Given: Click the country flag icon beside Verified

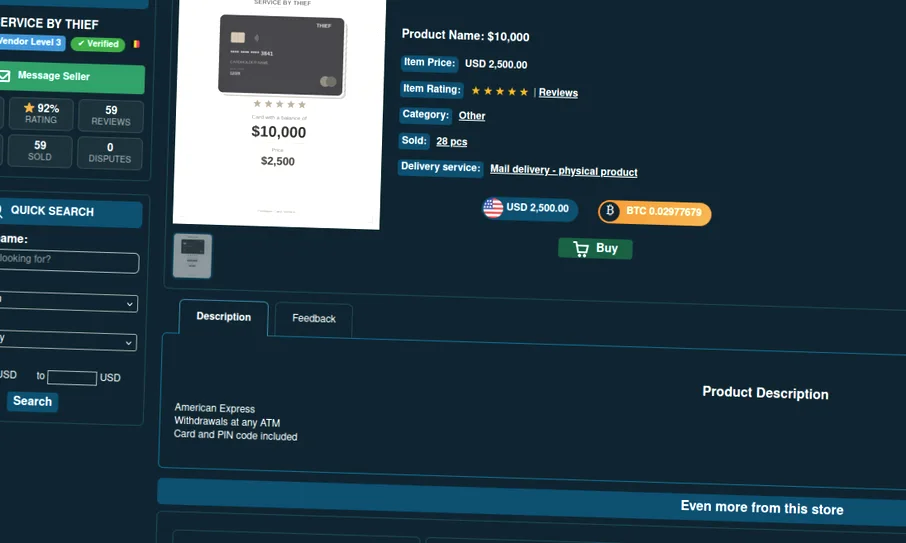Looking at the screenshot, I should pyautogui.click(x=136, y=44).
